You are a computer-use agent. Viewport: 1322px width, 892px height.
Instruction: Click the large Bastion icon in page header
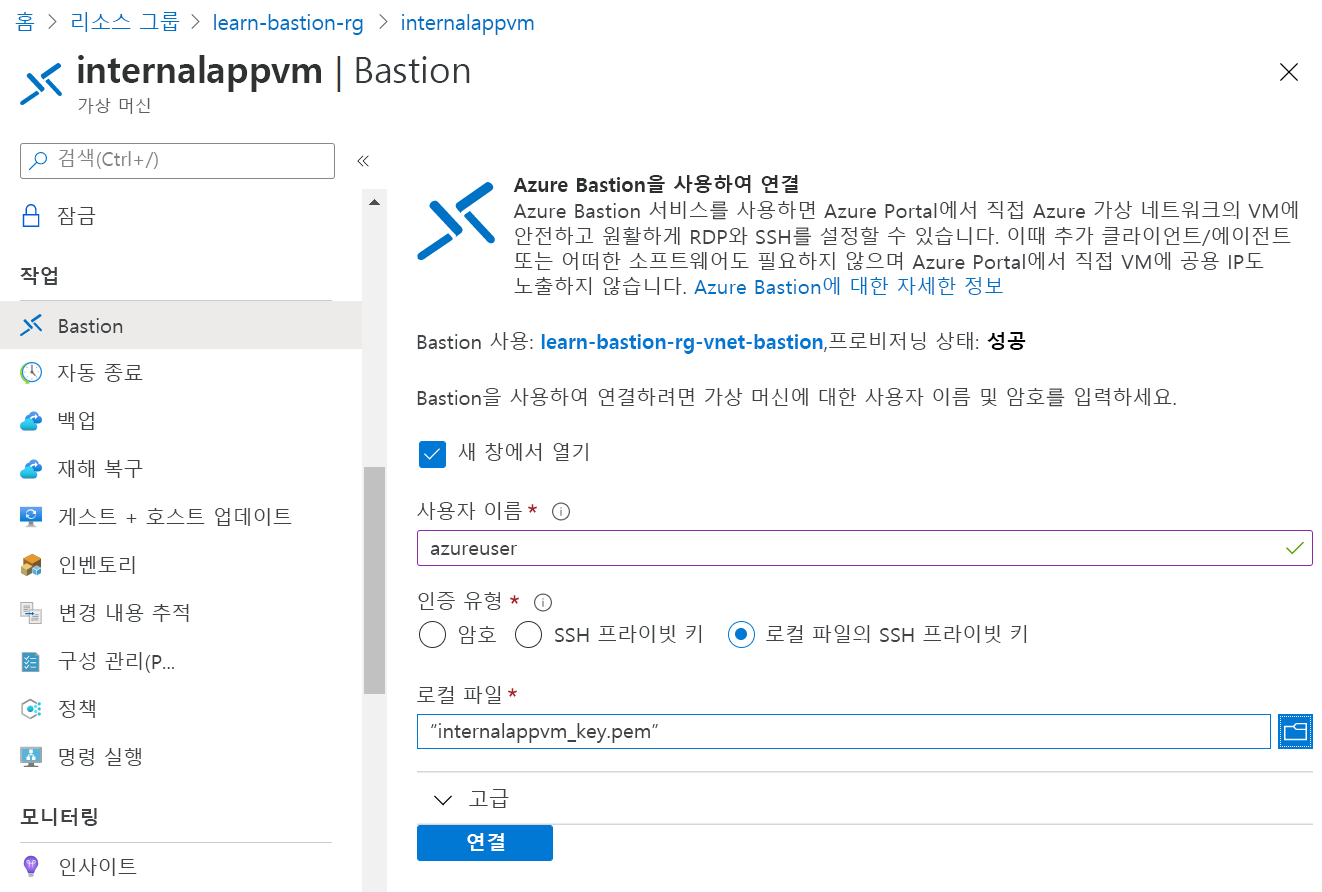41,83
